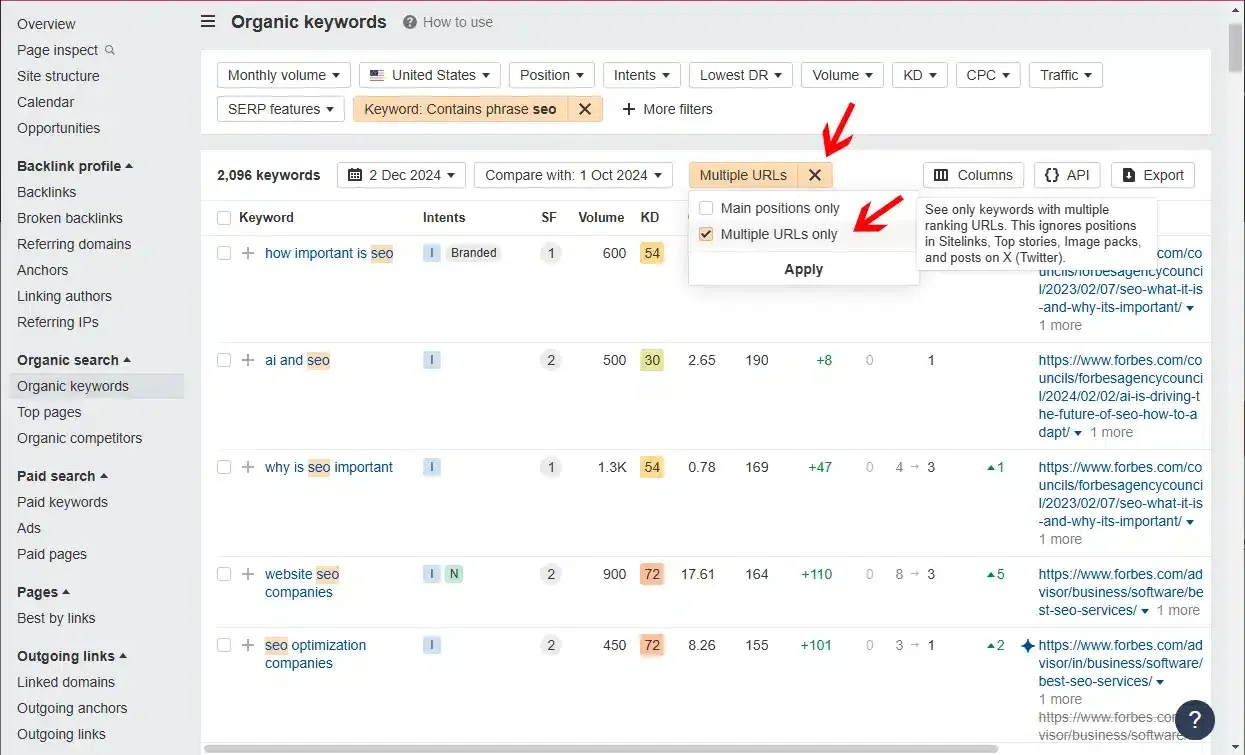Screen dimensions: 1245x755
Task: Remove the "Contains phrase seo" filter
Action: pyautogui.click(x=585, y=109)
